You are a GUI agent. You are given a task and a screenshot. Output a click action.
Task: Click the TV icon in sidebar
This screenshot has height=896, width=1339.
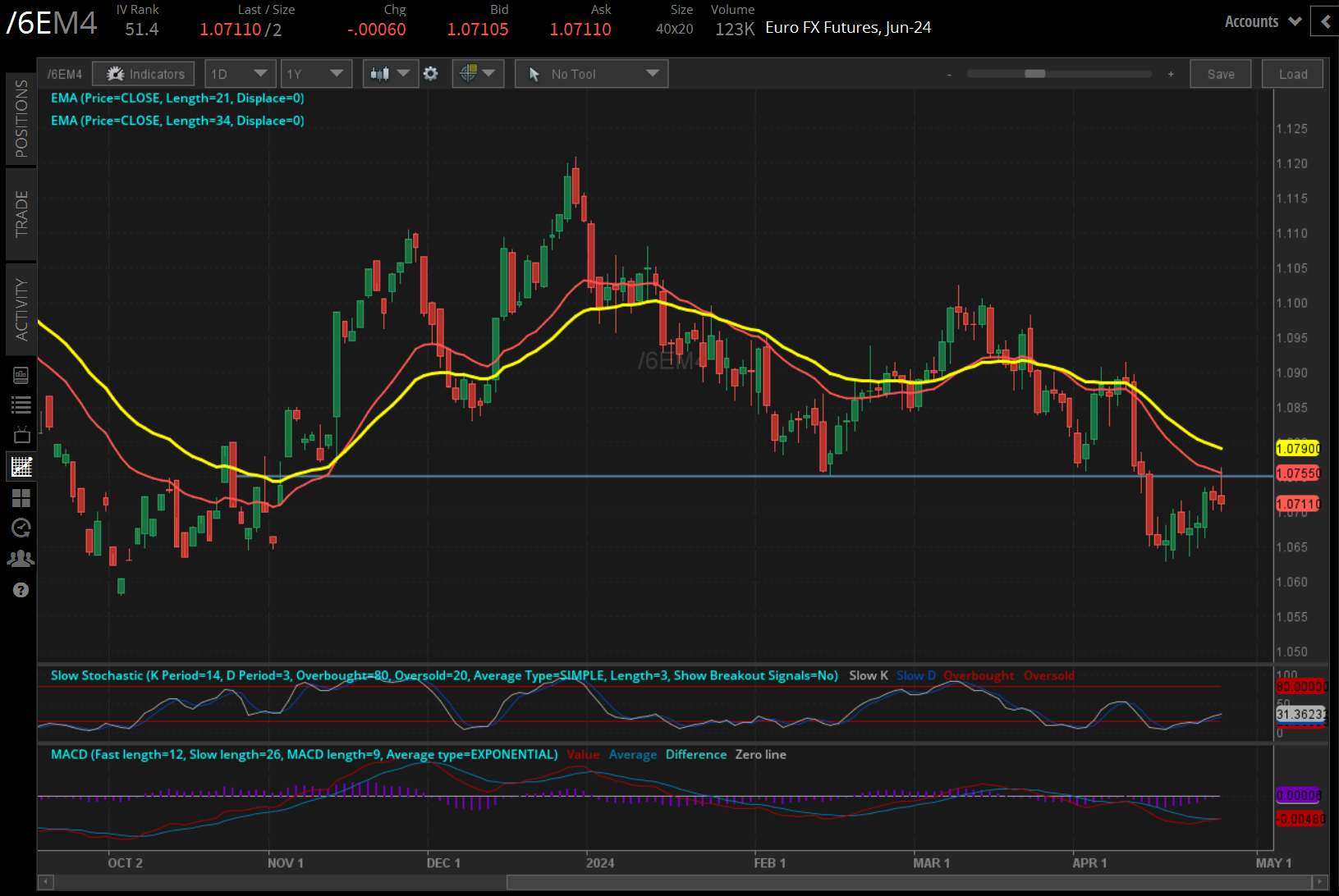pos(21,435)
